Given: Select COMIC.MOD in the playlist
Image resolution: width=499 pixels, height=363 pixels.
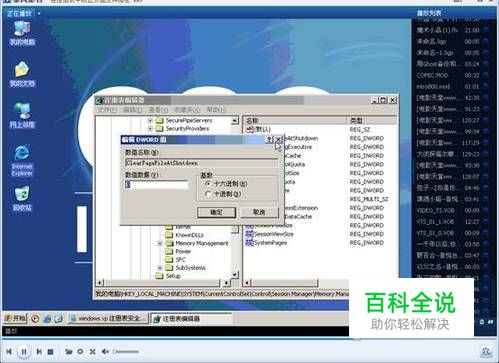Looking at the screenshot, I should click(x=448, y=75).
